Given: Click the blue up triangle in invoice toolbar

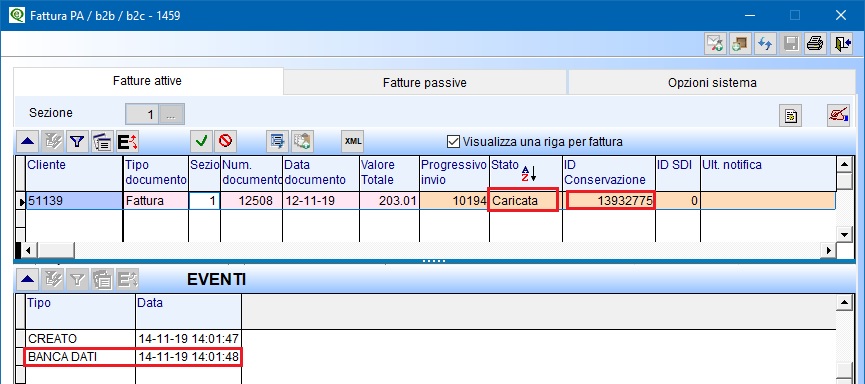Looking at the screenshot, I should [x=27, y=142].
